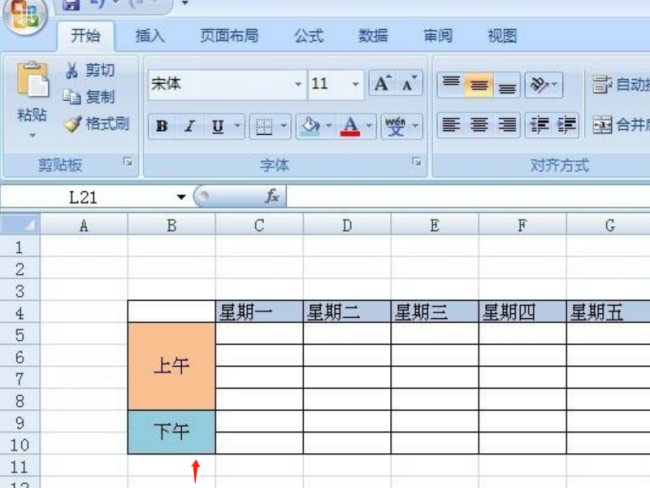Select row 5 header

coord(20,334)
